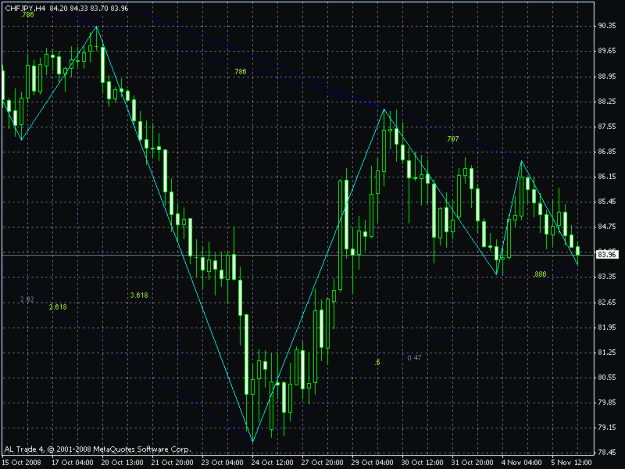Click the 86.85 price scale label
The height and width of the screenshot is (469, 625).
[x=607, y=152]
